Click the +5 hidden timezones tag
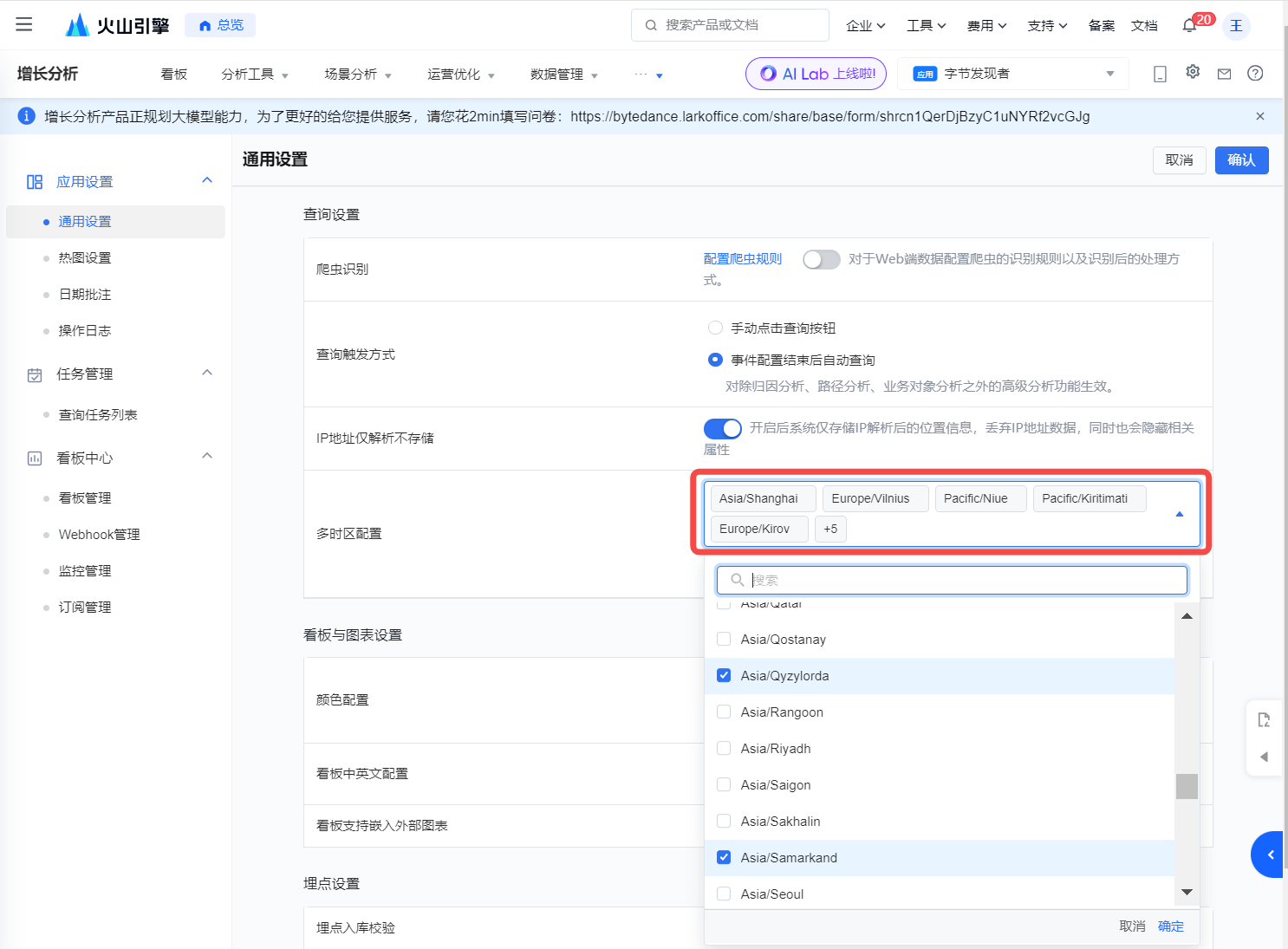Viewport: 1288px width, 949px height. [x=830, y=529]
